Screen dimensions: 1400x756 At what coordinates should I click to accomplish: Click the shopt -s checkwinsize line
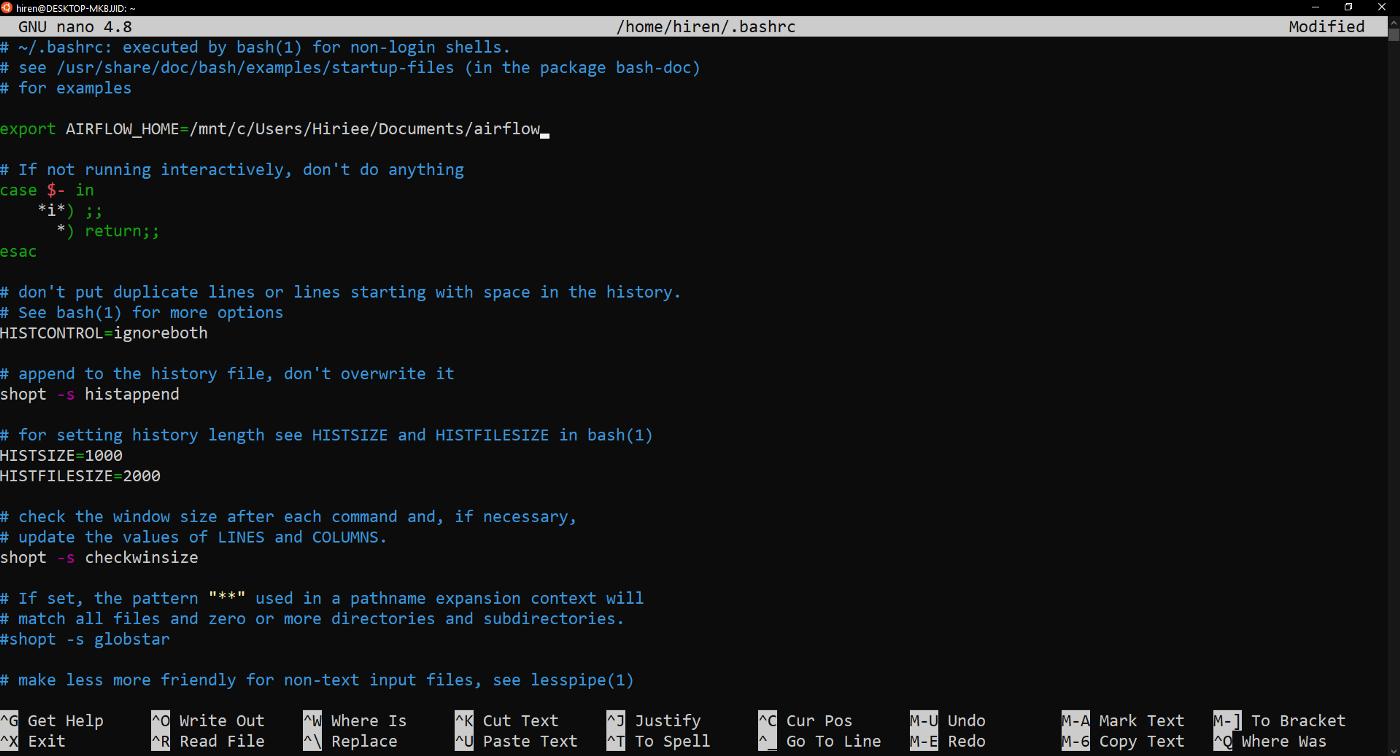pyautogui.click(x=99, y=557)
